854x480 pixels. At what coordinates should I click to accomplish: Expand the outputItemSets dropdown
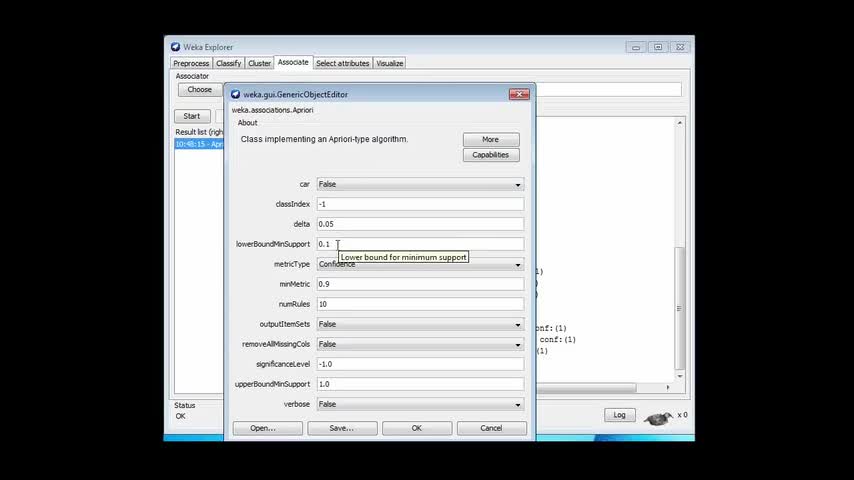(x=420, y=324)
